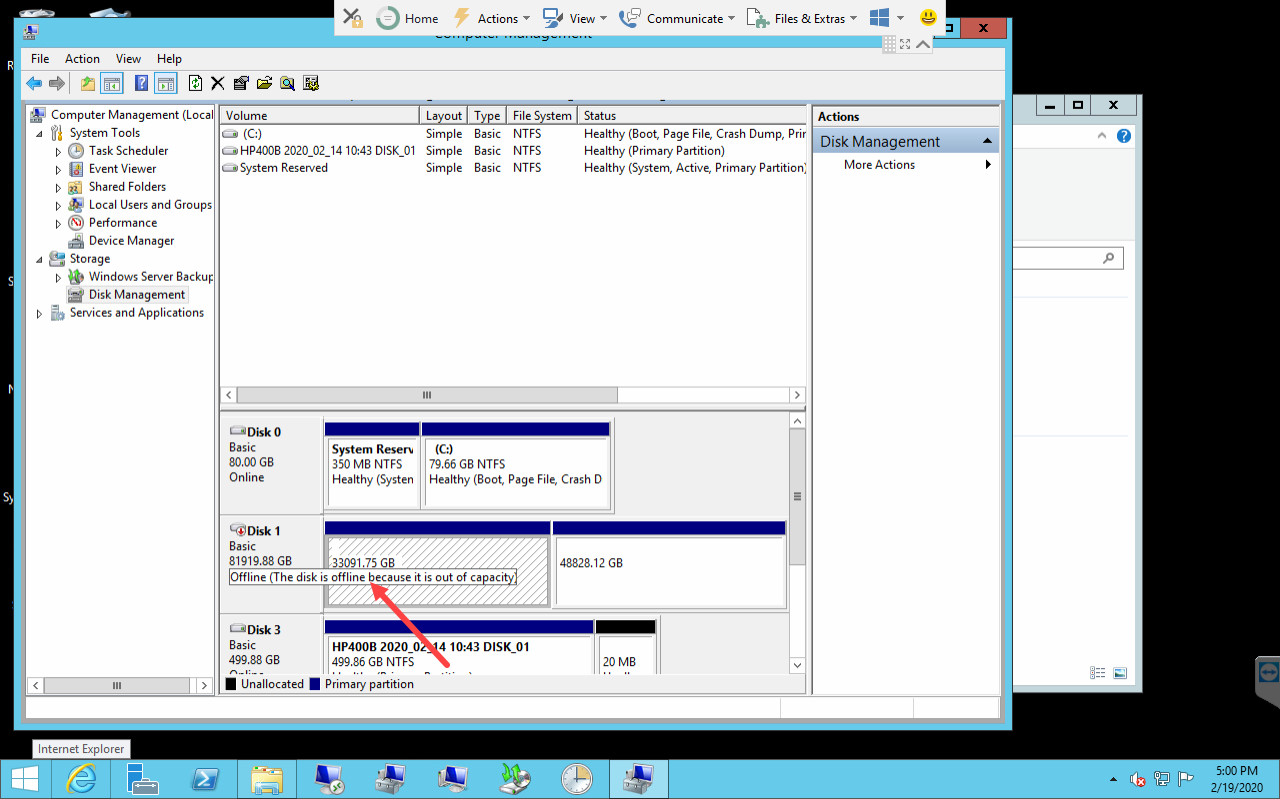Click the Forward arrow in Computer Management toolbar
This screenshot has height=799, width=1280.
click(x=57, y=84)
